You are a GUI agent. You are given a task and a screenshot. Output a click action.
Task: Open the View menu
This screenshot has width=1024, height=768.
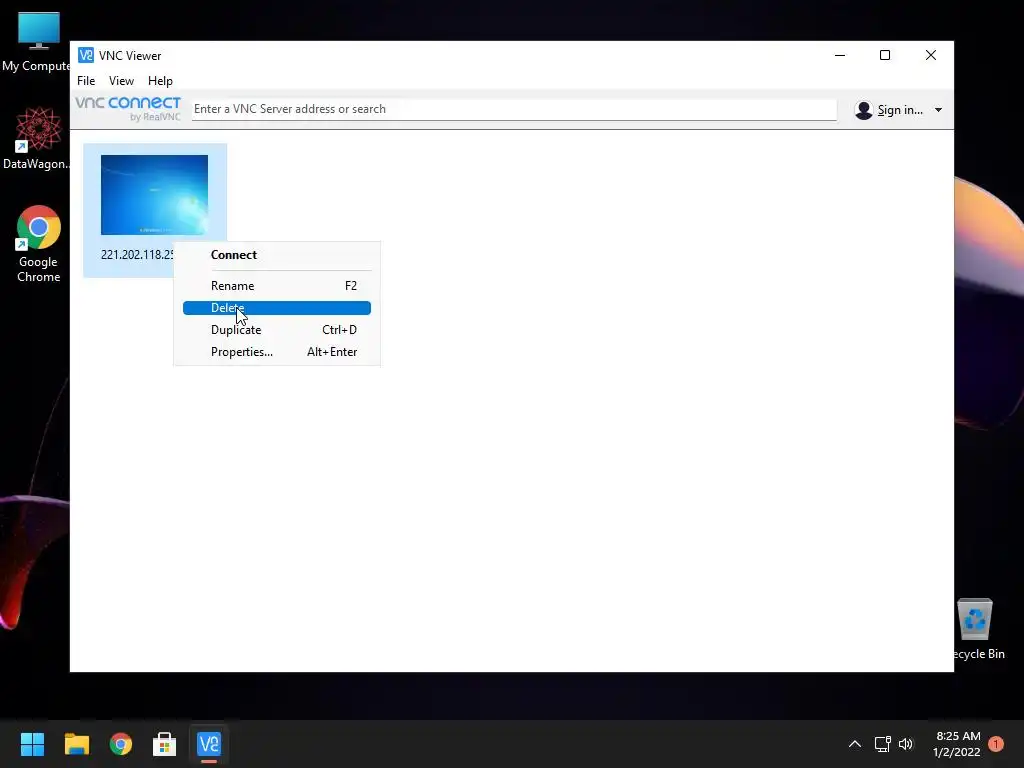pyautogui.click(x=121, y=81)
